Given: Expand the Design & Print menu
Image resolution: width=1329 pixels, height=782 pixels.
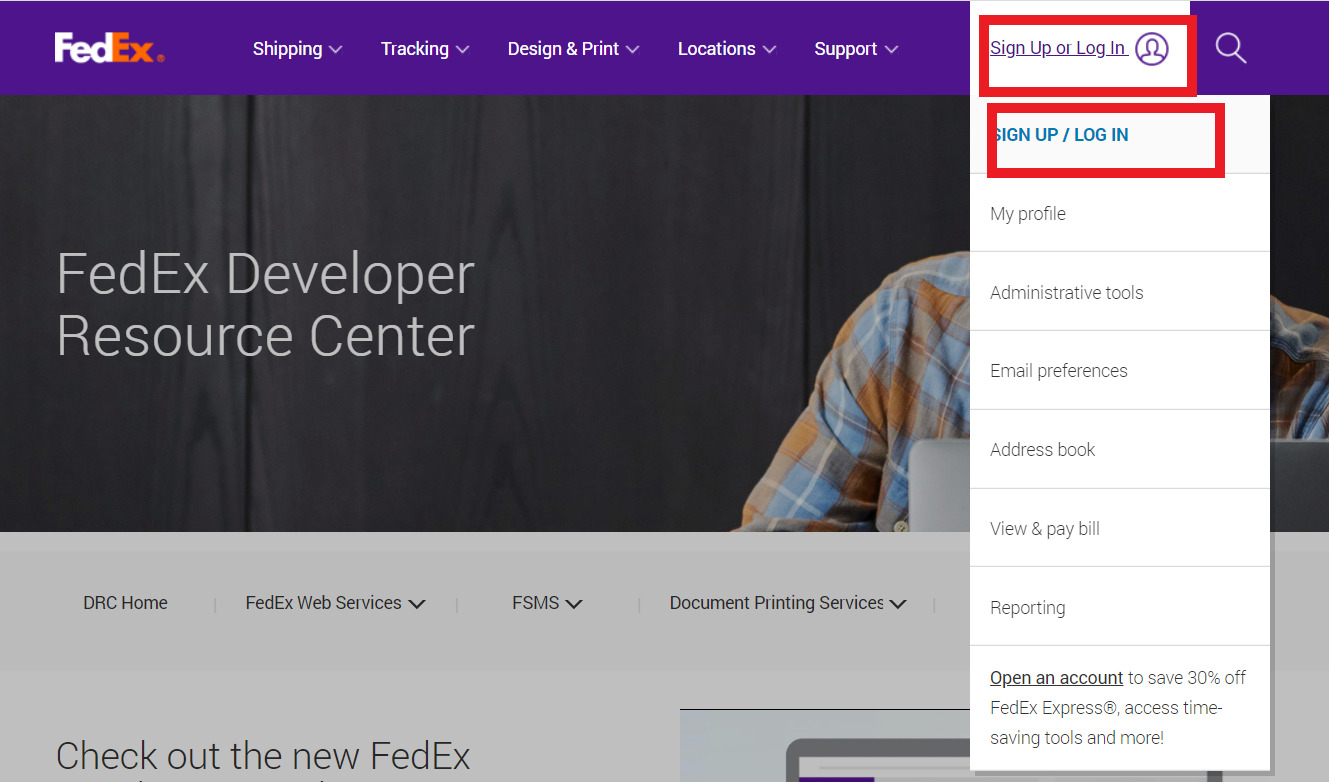Looking at the screenshot, I should click(x=573, y=49).
